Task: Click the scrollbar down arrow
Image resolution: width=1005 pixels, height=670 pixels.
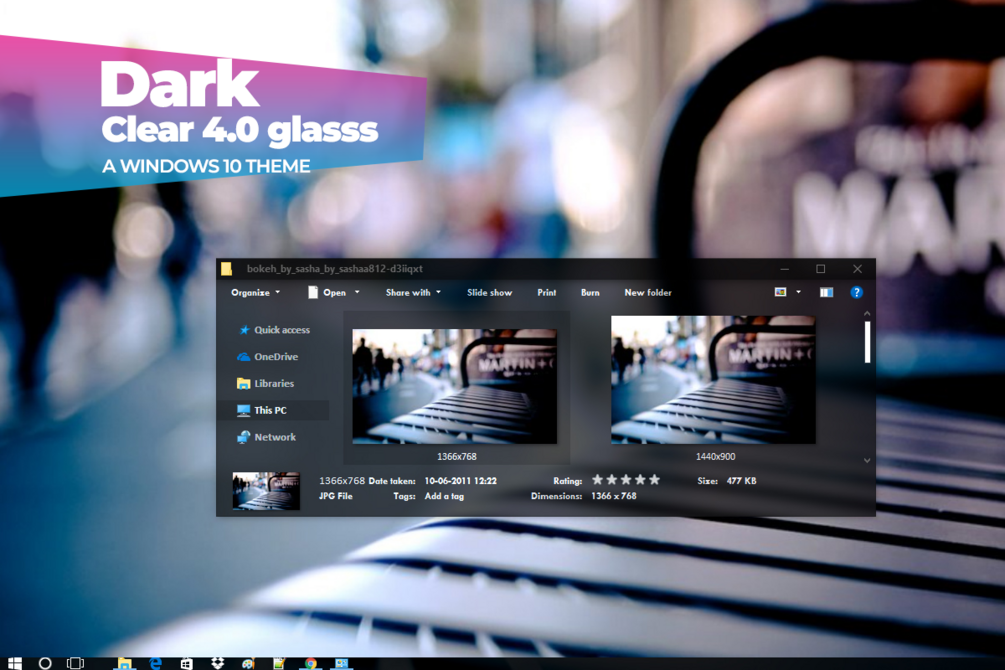Action: pyautogui.click(x=867, y=460)
